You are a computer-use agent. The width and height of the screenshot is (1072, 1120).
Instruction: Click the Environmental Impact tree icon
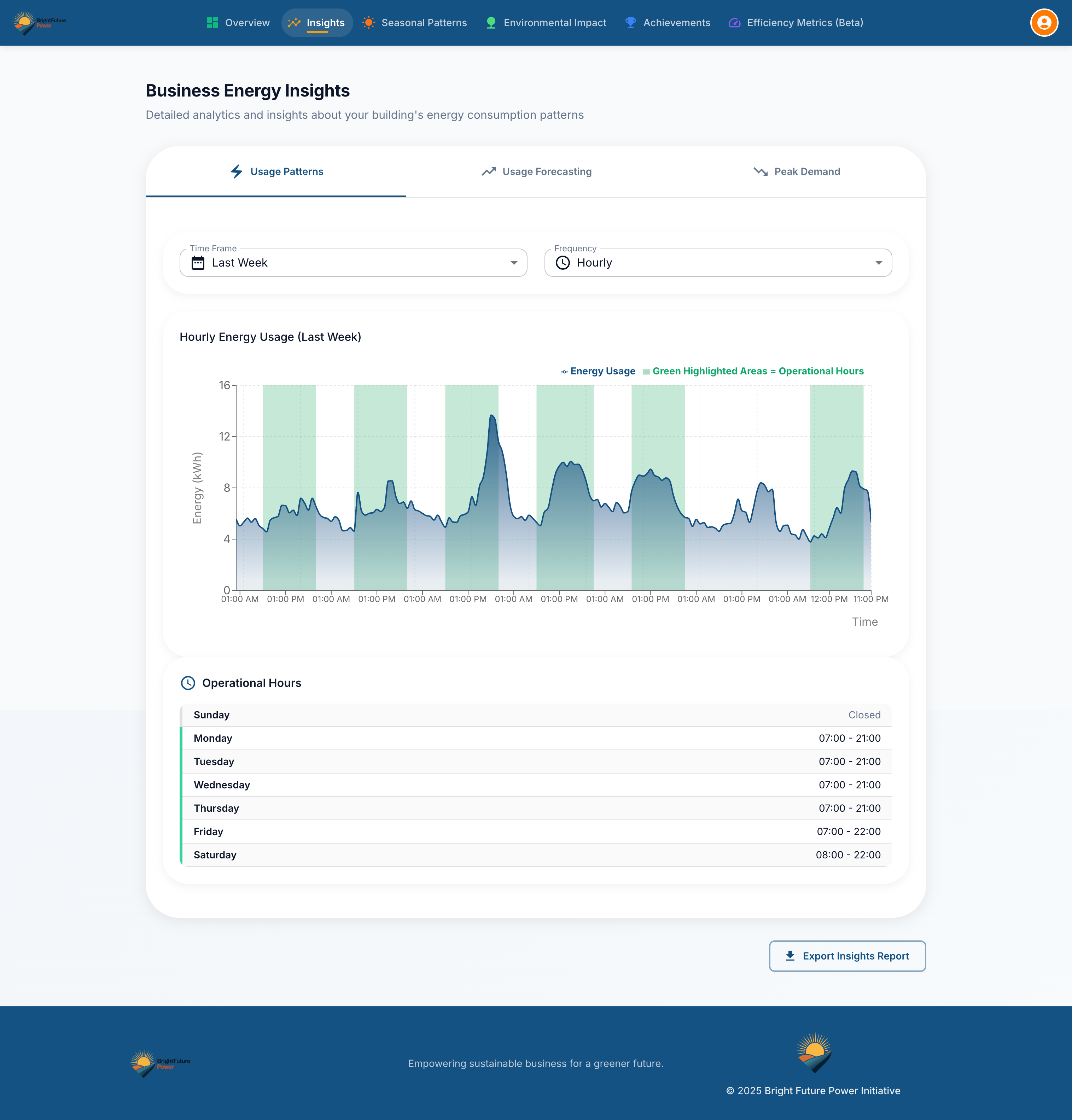point(491,23)
